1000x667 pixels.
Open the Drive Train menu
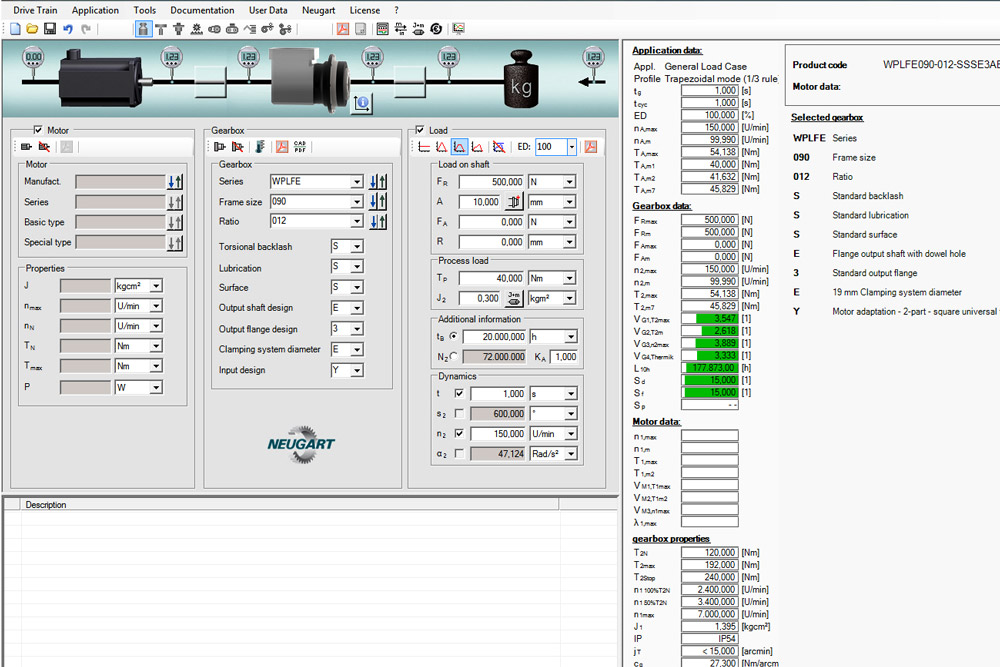(x=35, y=9)
